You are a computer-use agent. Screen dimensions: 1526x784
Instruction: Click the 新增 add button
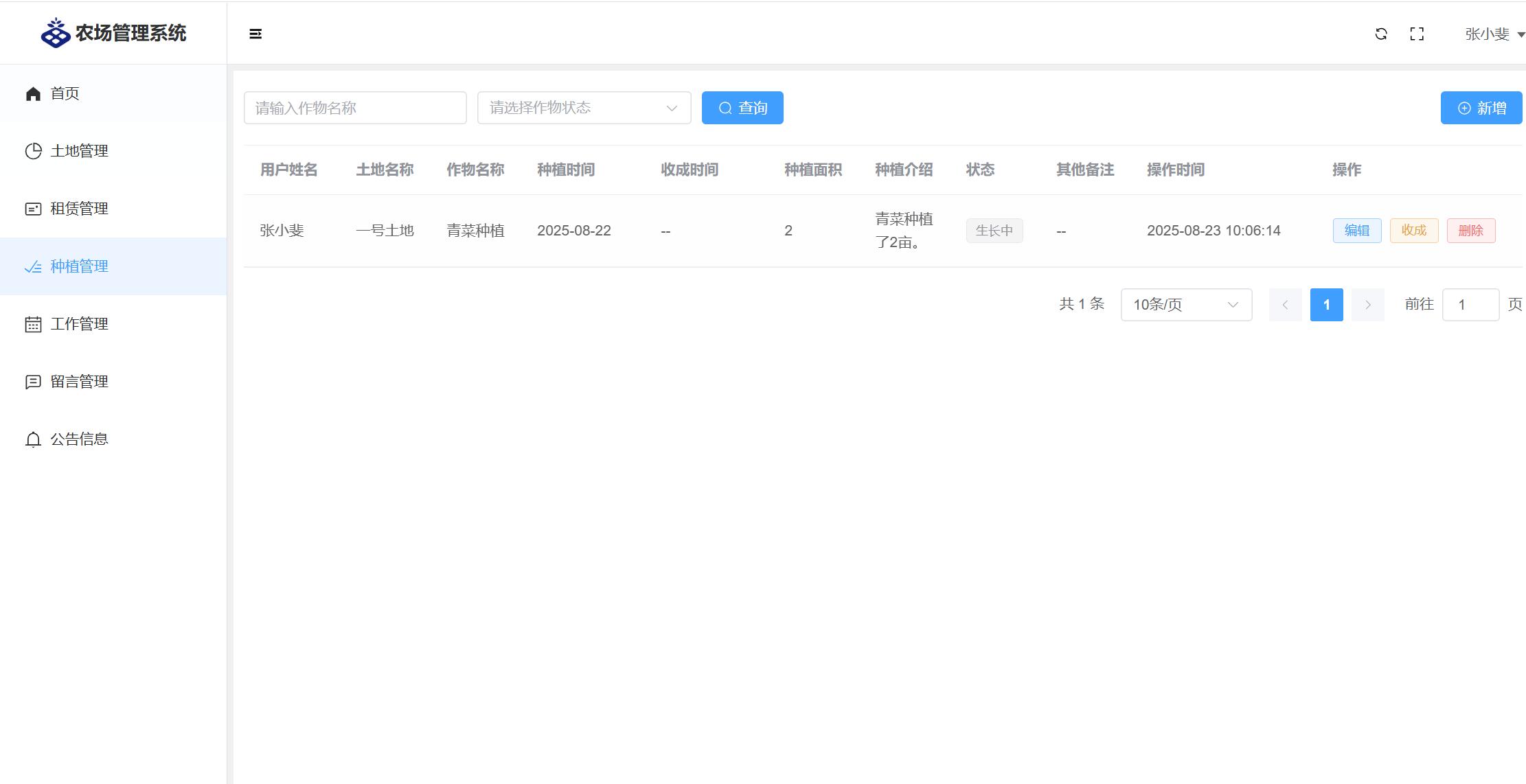point(1481,108)
